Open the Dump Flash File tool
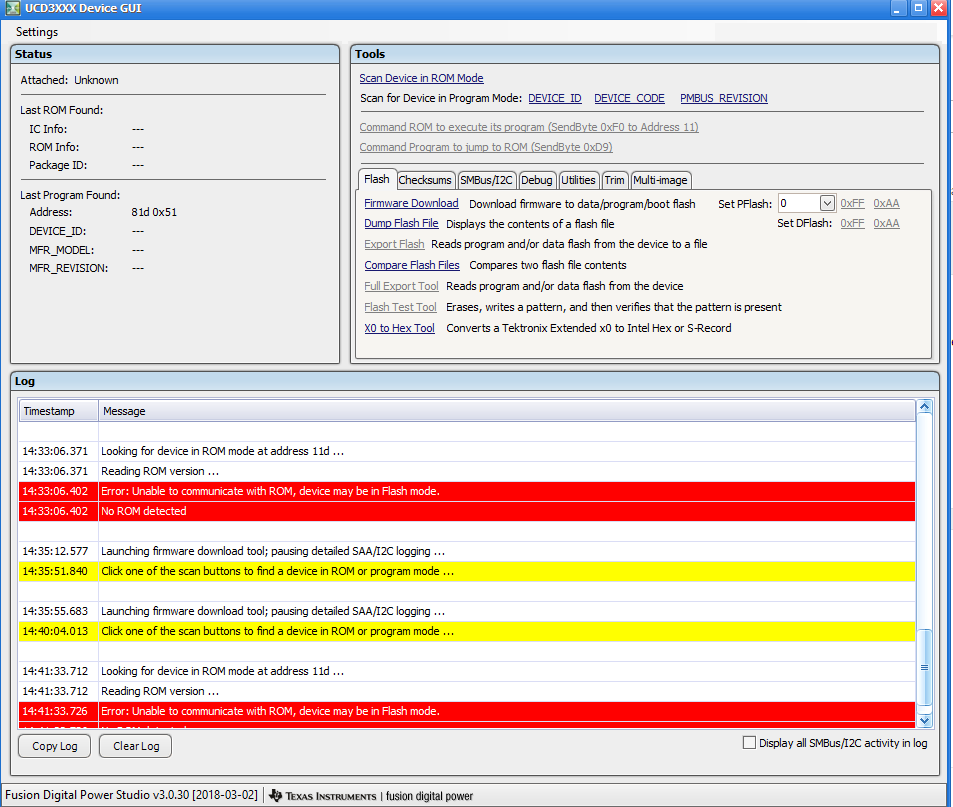Viewport: 953px width, 807px height. click(x=401, y=224)
